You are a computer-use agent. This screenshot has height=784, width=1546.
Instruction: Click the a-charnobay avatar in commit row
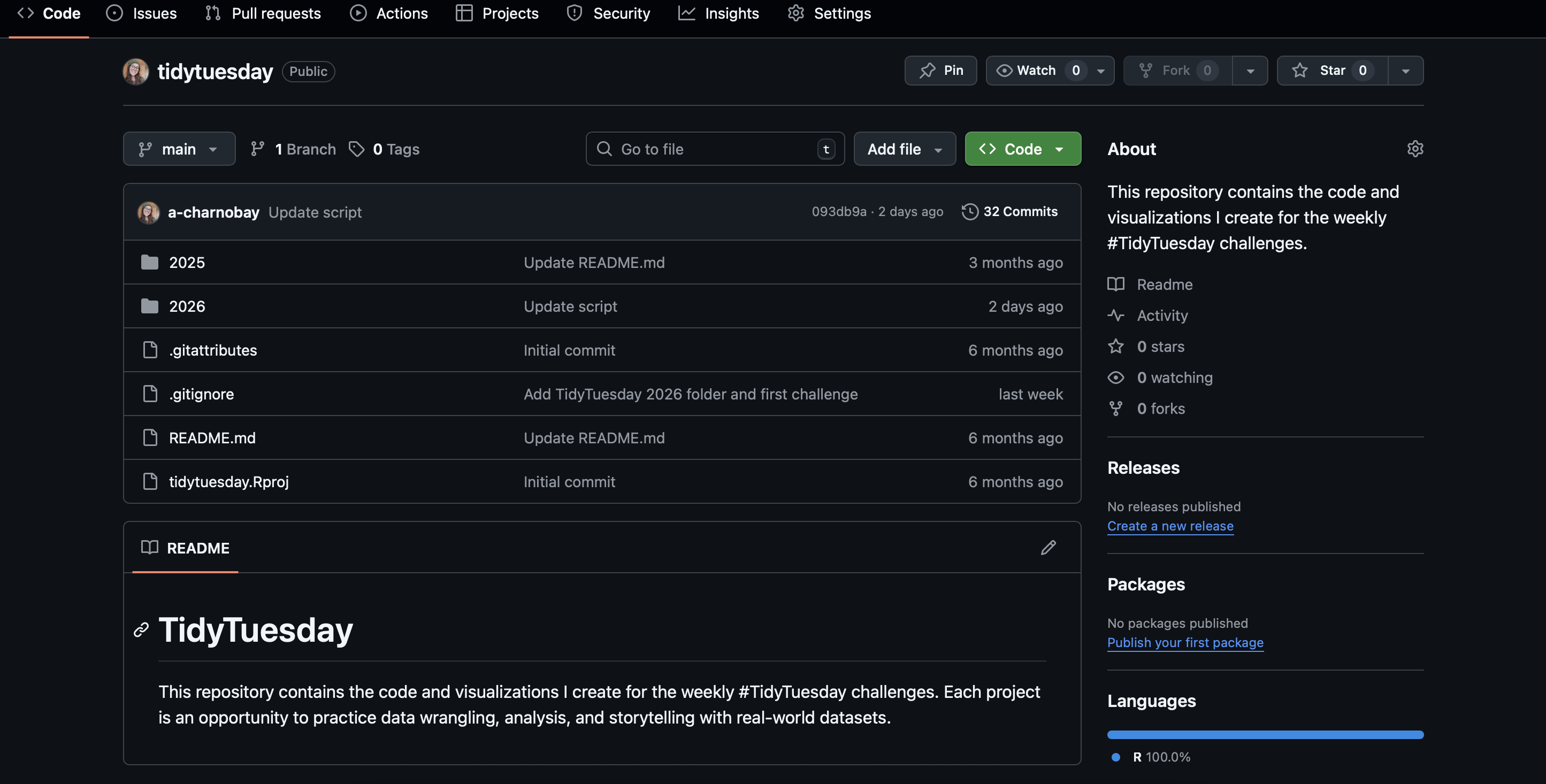coord(148,212)
